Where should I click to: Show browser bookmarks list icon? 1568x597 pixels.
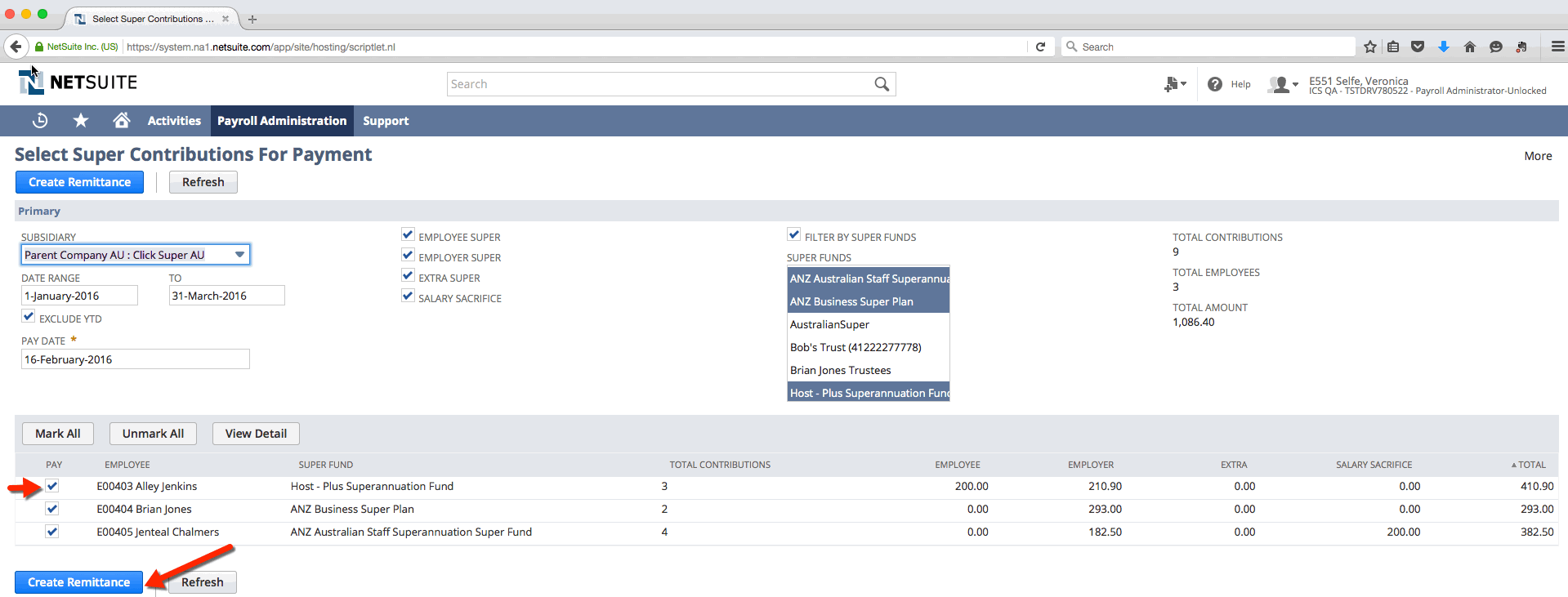[1393, 47]
